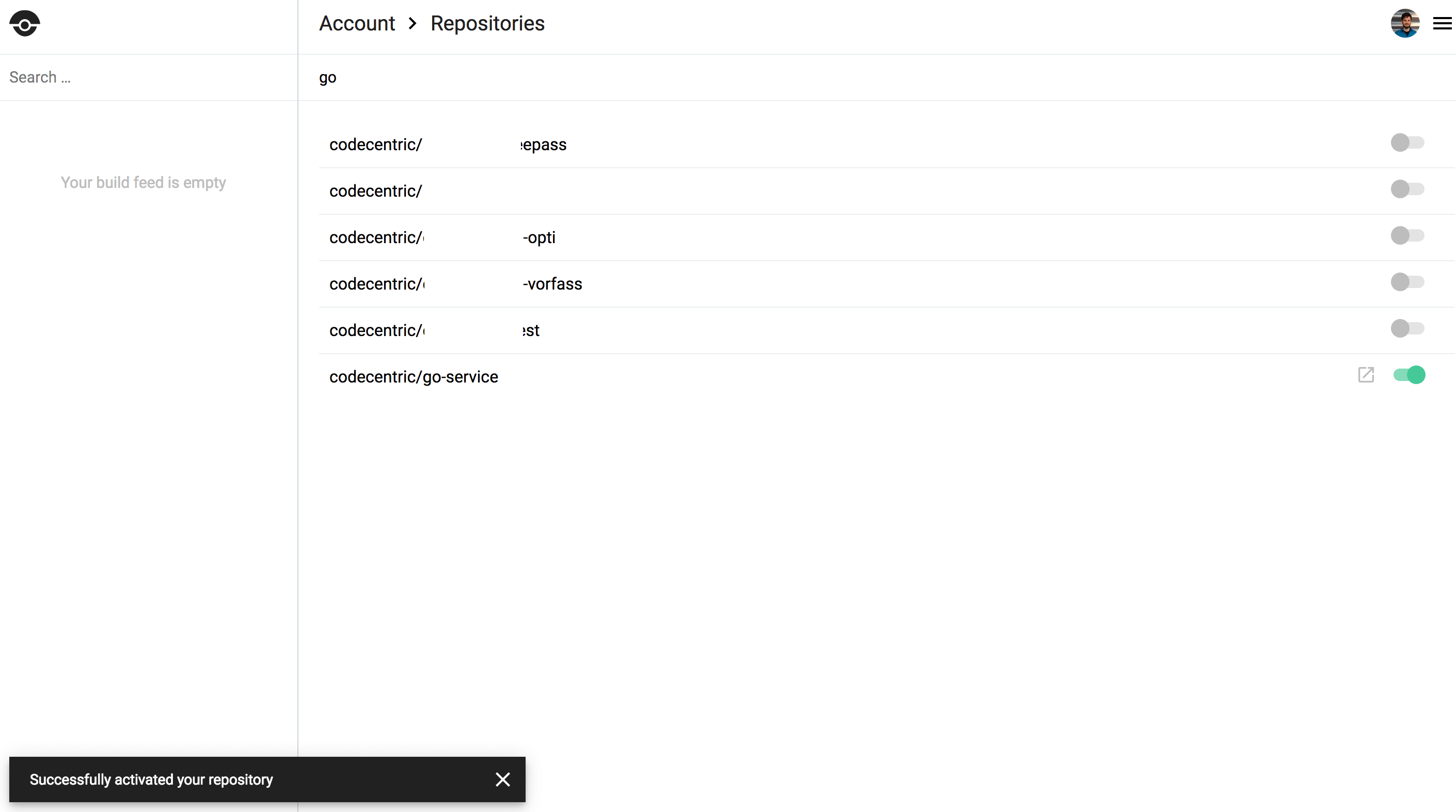Dismiss the success notification
The width and height of the screenshot is (1456, 812).
tap(502, 779)
